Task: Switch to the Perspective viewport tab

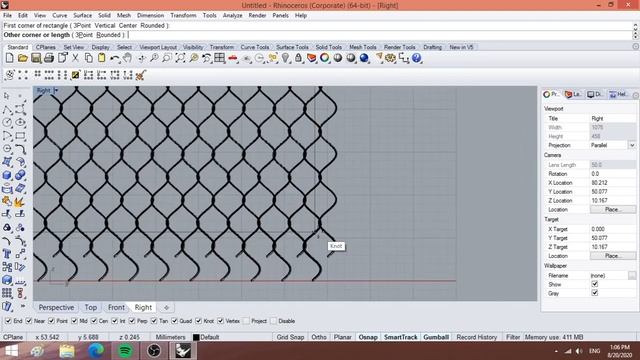Action: coord(56,307)
